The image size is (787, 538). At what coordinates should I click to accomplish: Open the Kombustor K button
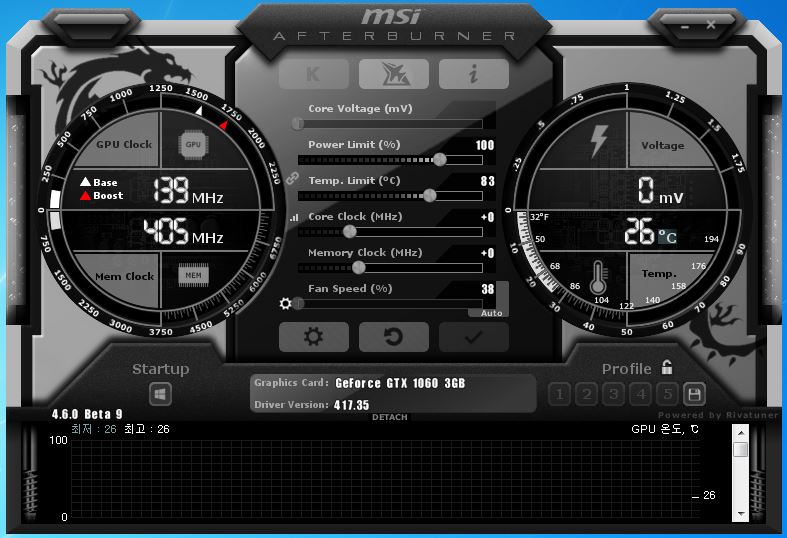point(314,74)
